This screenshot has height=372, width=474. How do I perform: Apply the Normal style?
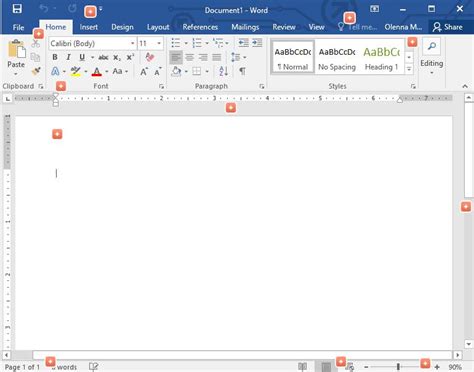293,57
